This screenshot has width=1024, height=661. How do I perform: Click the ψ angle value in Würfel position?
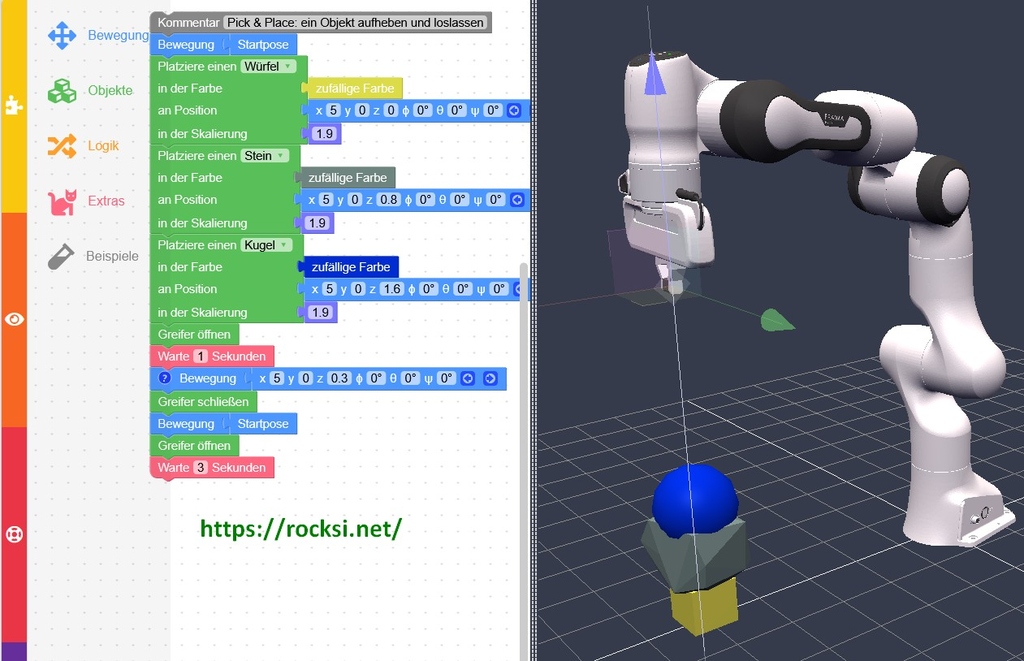pos(494,110)
